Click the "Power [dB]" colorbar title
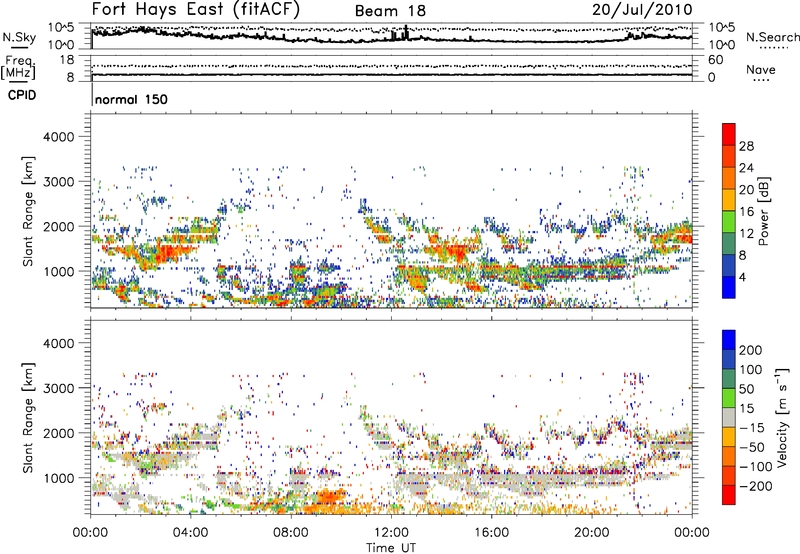Screen dimensions: 800x554 coord(764,211)
